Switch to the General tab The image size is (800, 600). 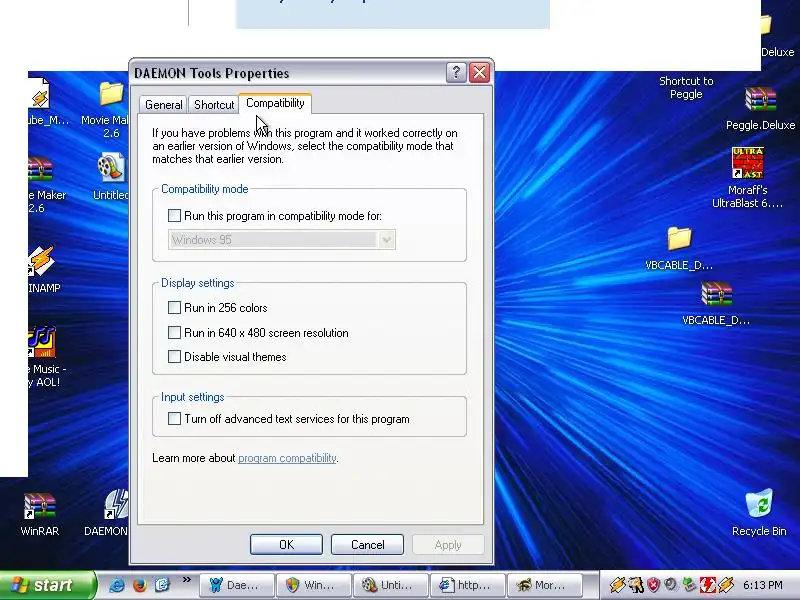(163, 105)
